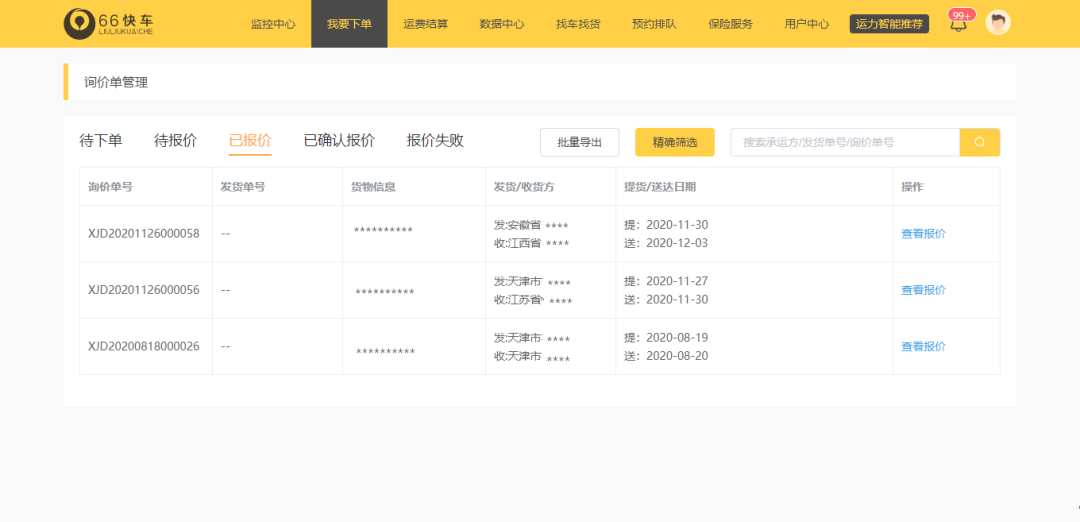Viewport: 1080px width, 522px height.
Task: View quote for XJD20200818000026
Action: point(924,346)
